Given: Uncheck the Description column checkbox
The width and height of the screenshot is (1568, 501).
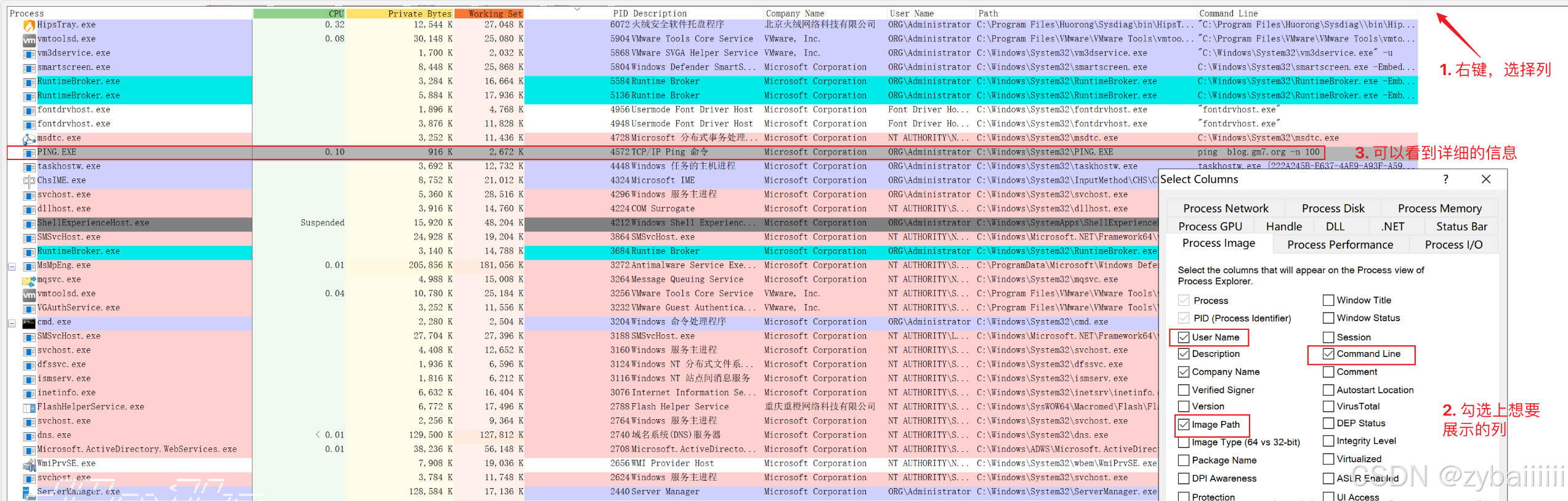Looking at the screenshot, I should [x=1184, y=354].
